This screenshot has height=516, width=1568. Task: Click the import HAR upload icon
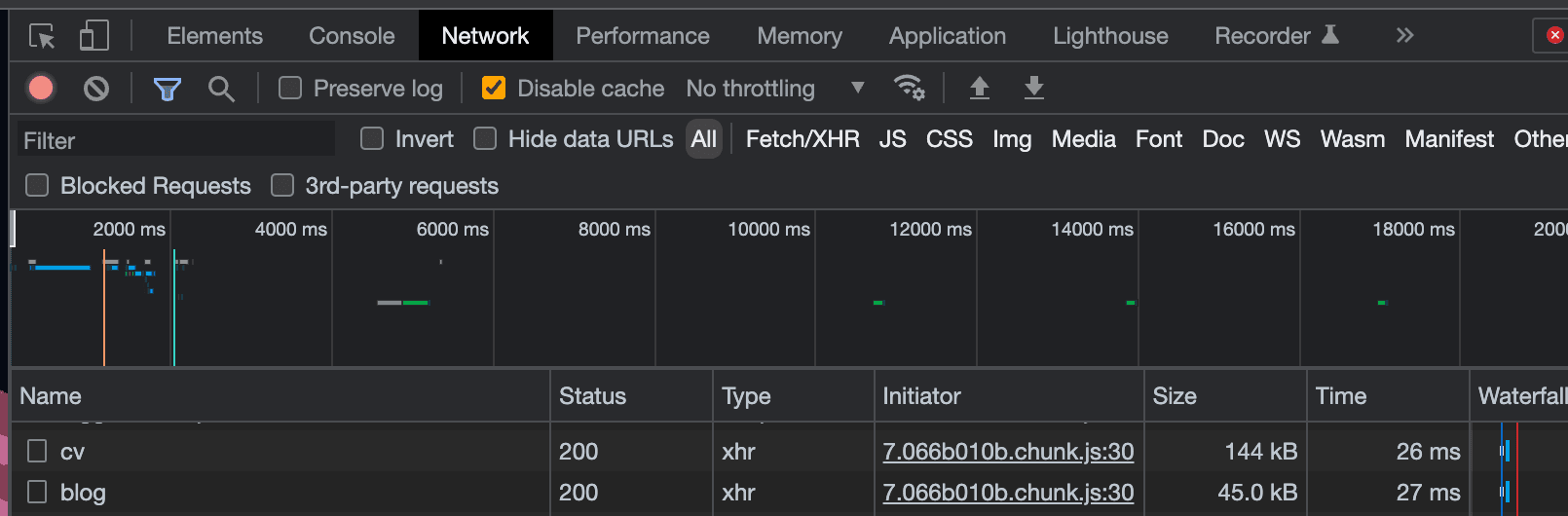(x=979, y=89)
